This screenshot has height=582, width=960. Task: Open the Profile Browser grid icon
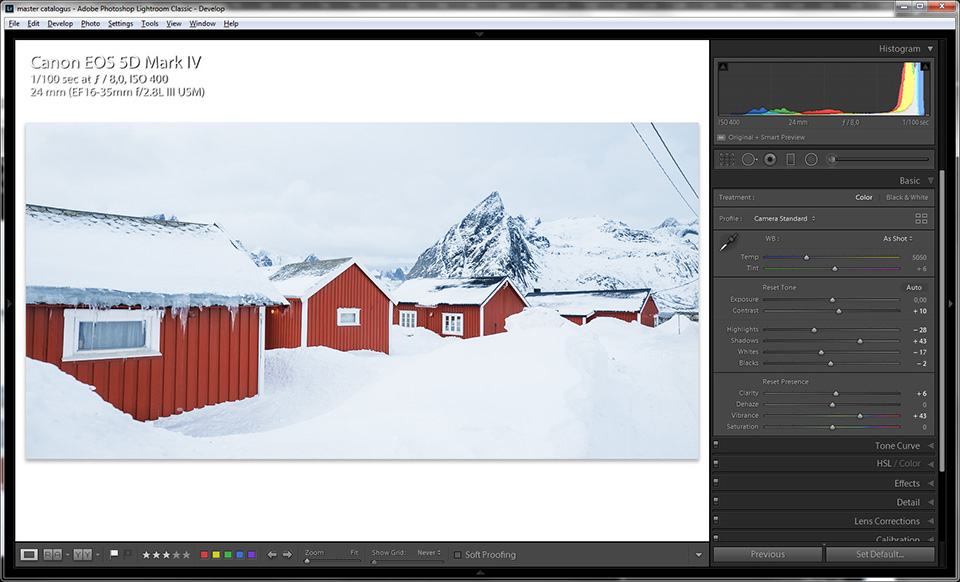[921, 218]
